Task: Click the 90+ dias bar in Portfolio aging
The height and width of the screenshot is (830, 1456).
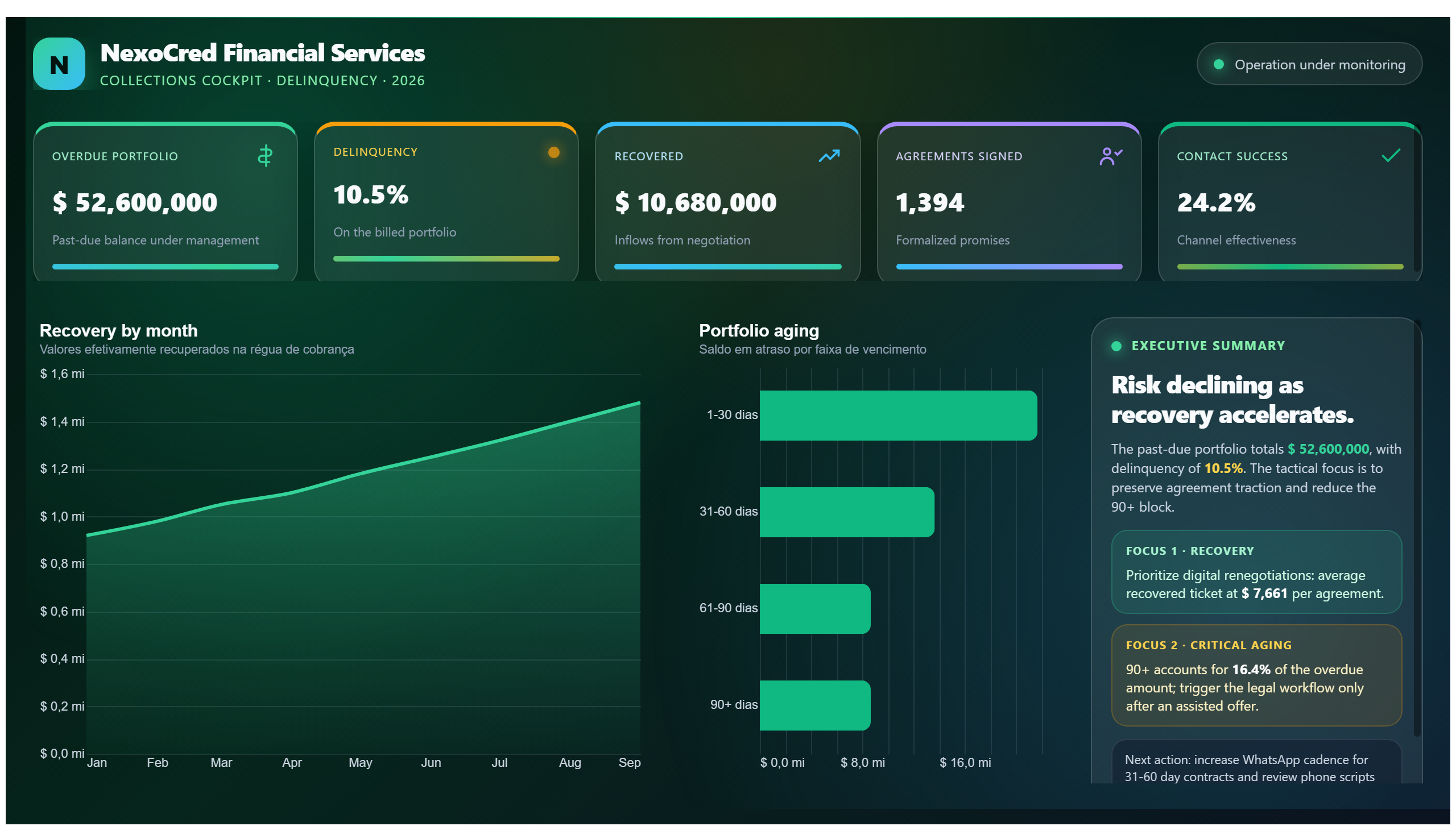Action: click(815, 705)
